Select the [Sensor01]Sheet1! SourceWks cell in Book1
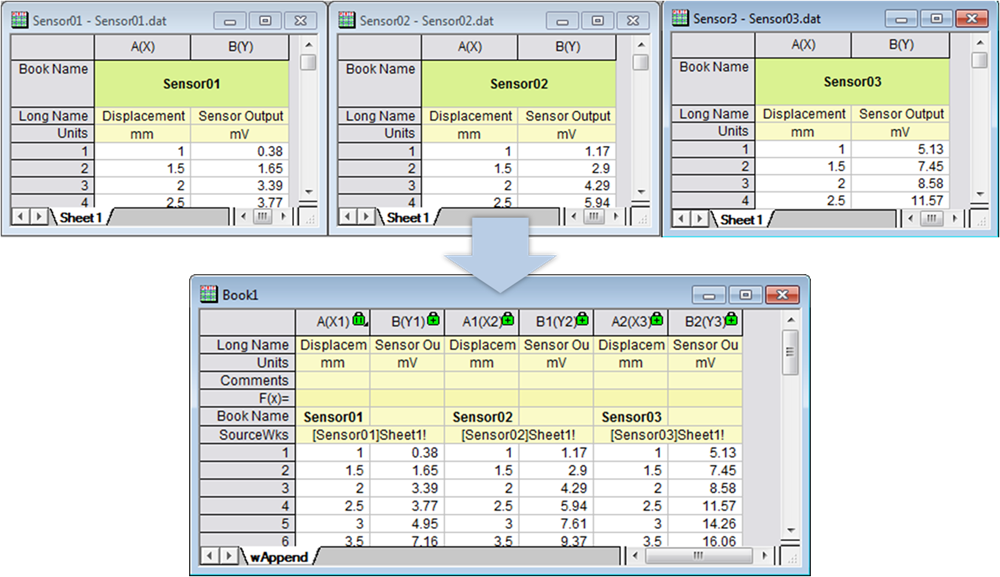The height and width of the screenshot is (577, 1000). [370, 435]
